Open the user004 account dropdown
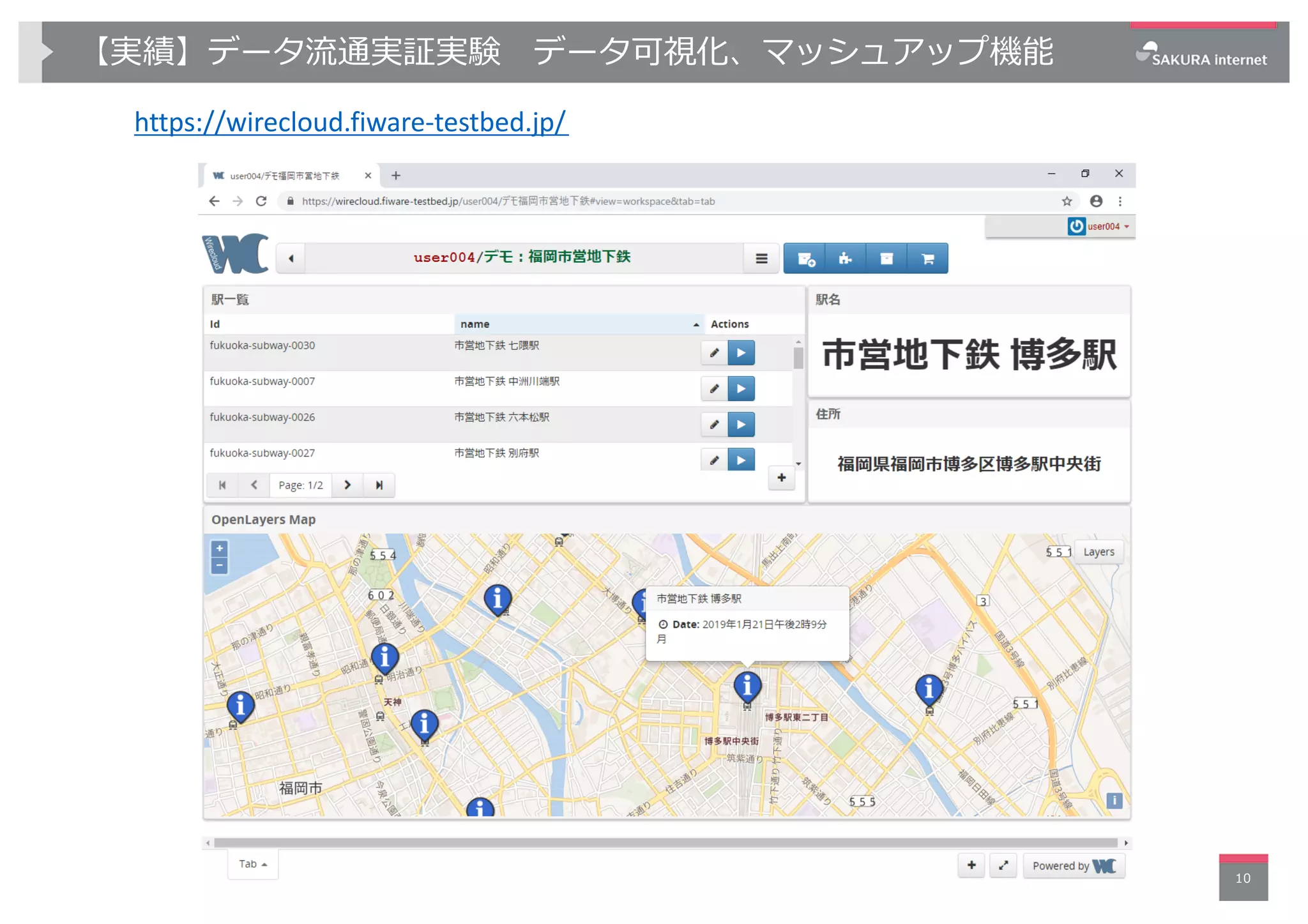Viewport: 1308px width, 924px height. coord(1099,226)
